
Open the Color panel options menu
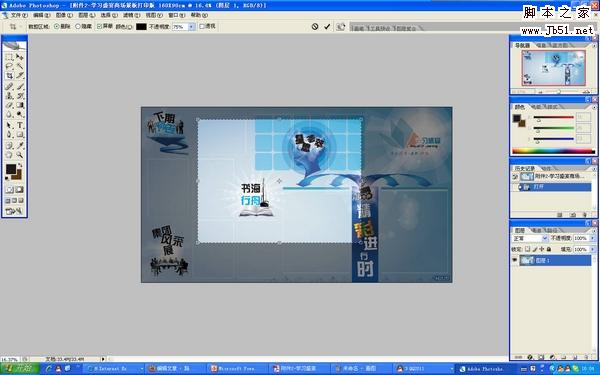click(x=594, y=107)
